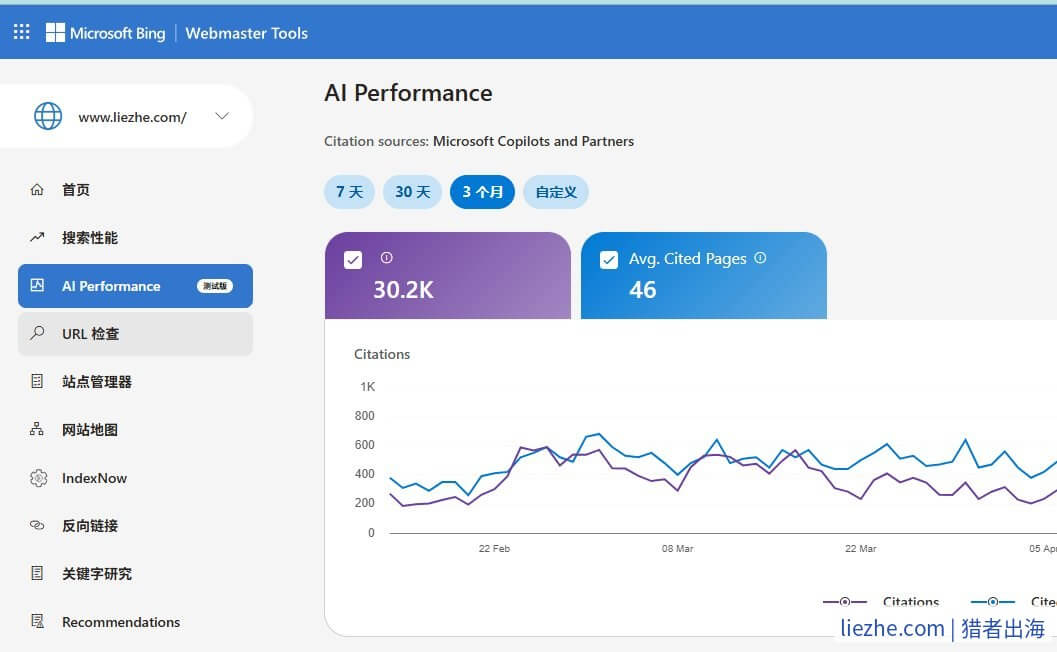Open Recommendations menu item

tap(135, 622)
